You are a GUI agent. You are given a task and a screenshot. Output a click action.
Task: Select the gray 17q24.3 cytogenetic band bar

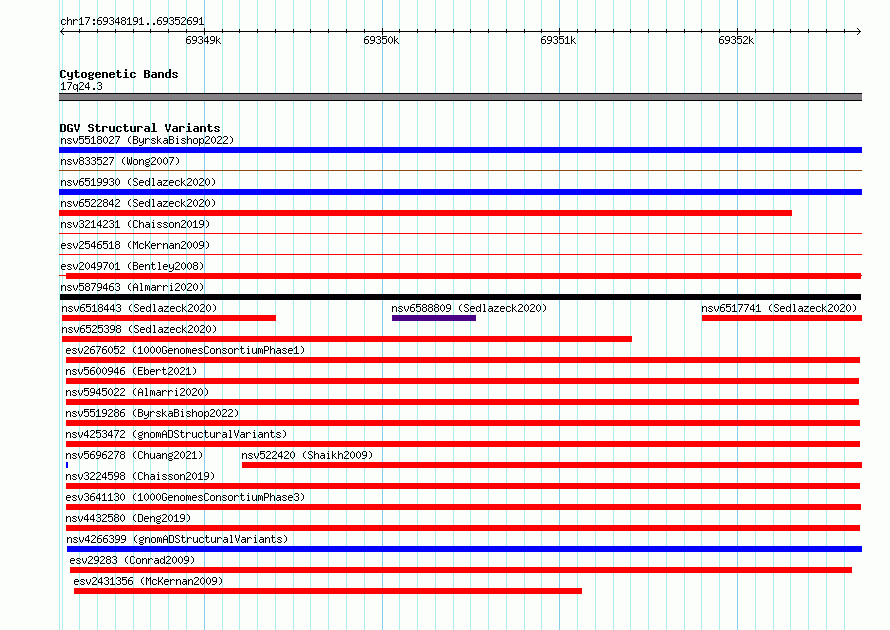tap(460, 97)
